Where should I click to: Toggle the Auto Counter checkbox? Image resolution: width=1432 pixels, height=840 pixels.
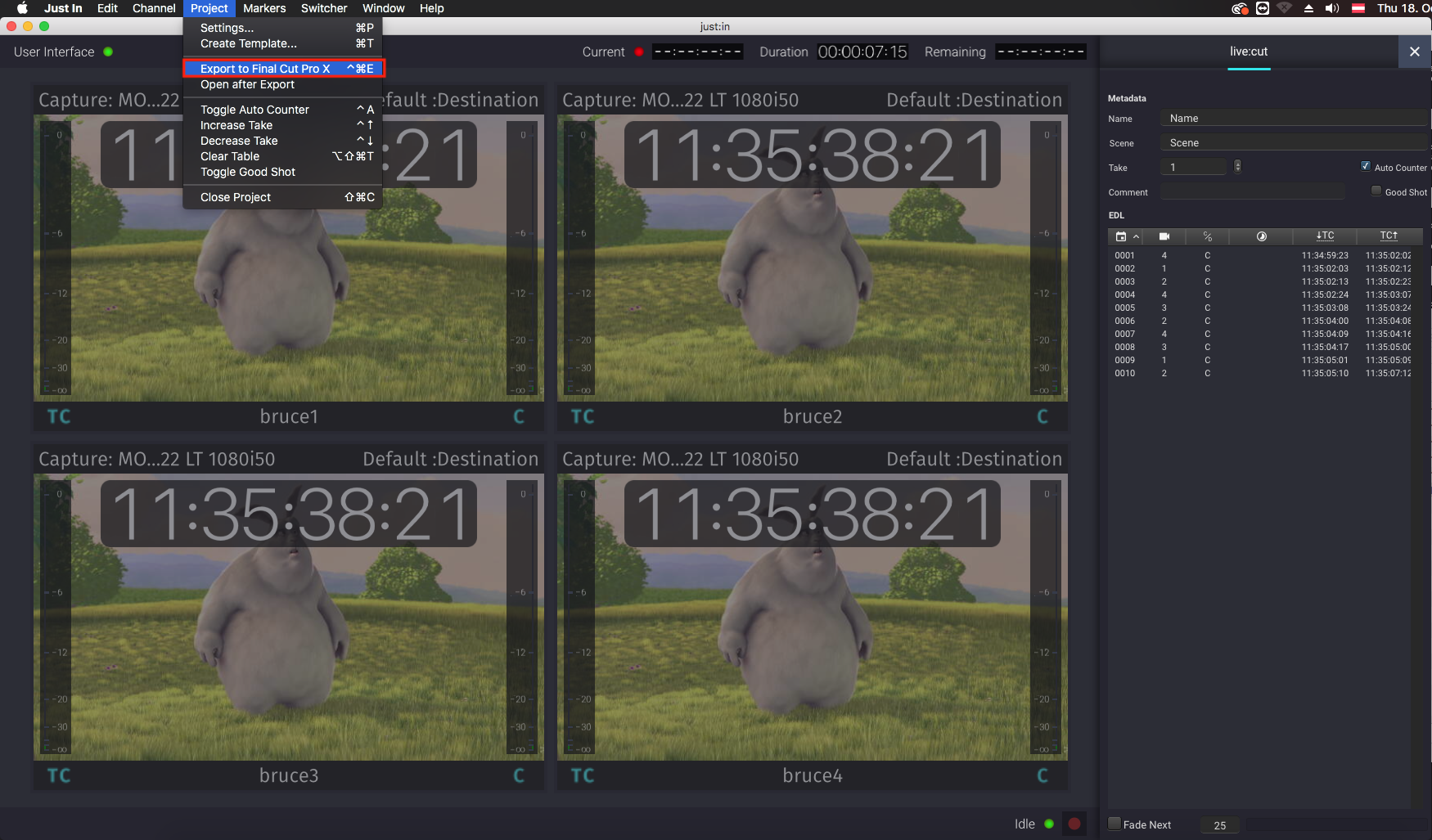coord(1366,166)
